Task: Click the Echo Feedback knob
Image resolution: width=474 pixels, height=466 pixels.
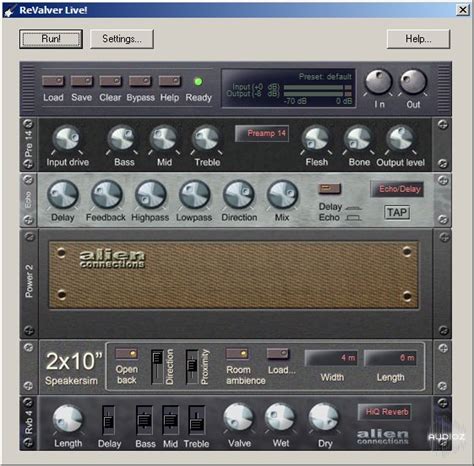Action: [x=106, y=195]
